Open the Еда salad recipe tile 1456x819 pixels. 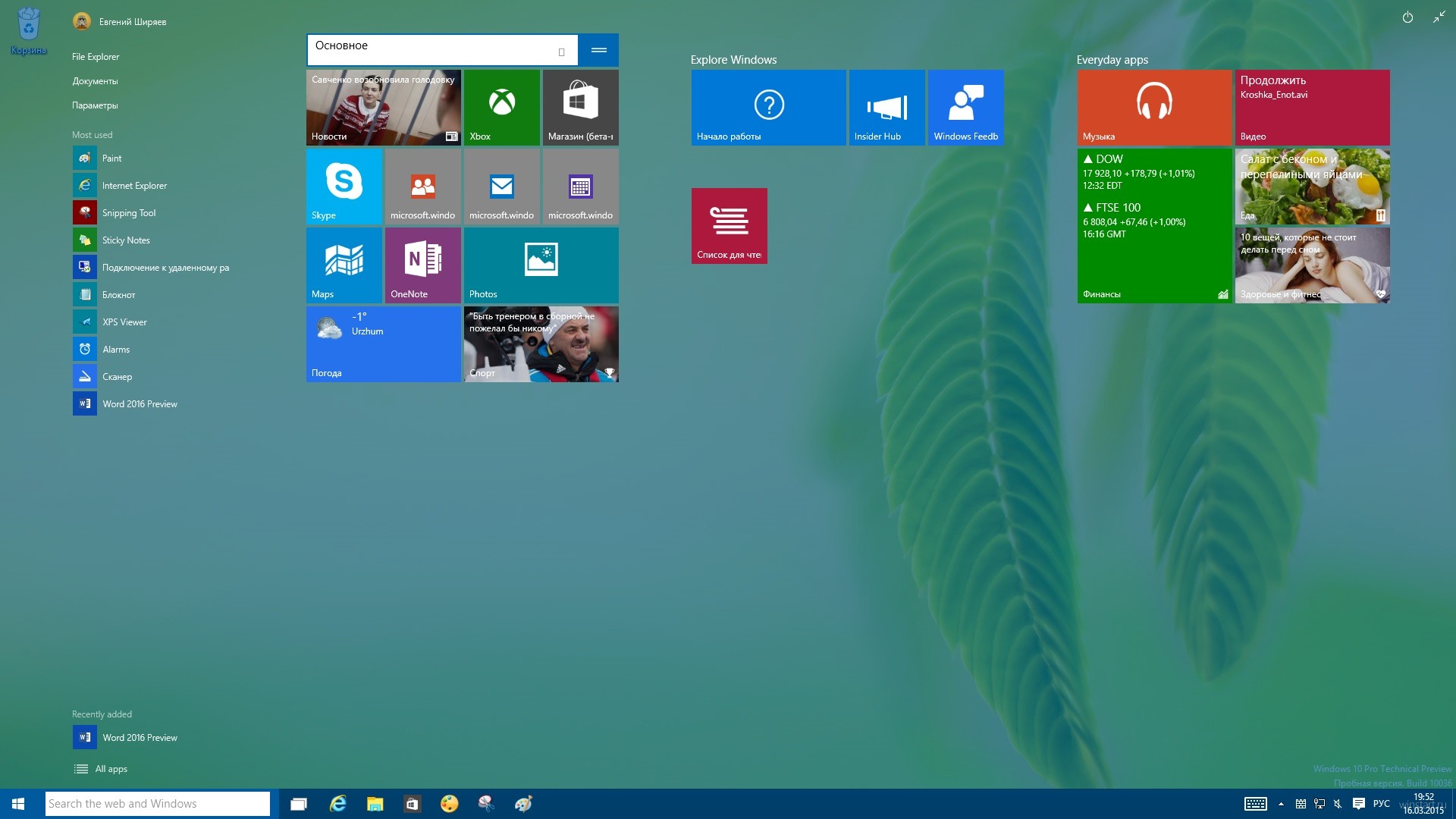tap(1312, 187)
